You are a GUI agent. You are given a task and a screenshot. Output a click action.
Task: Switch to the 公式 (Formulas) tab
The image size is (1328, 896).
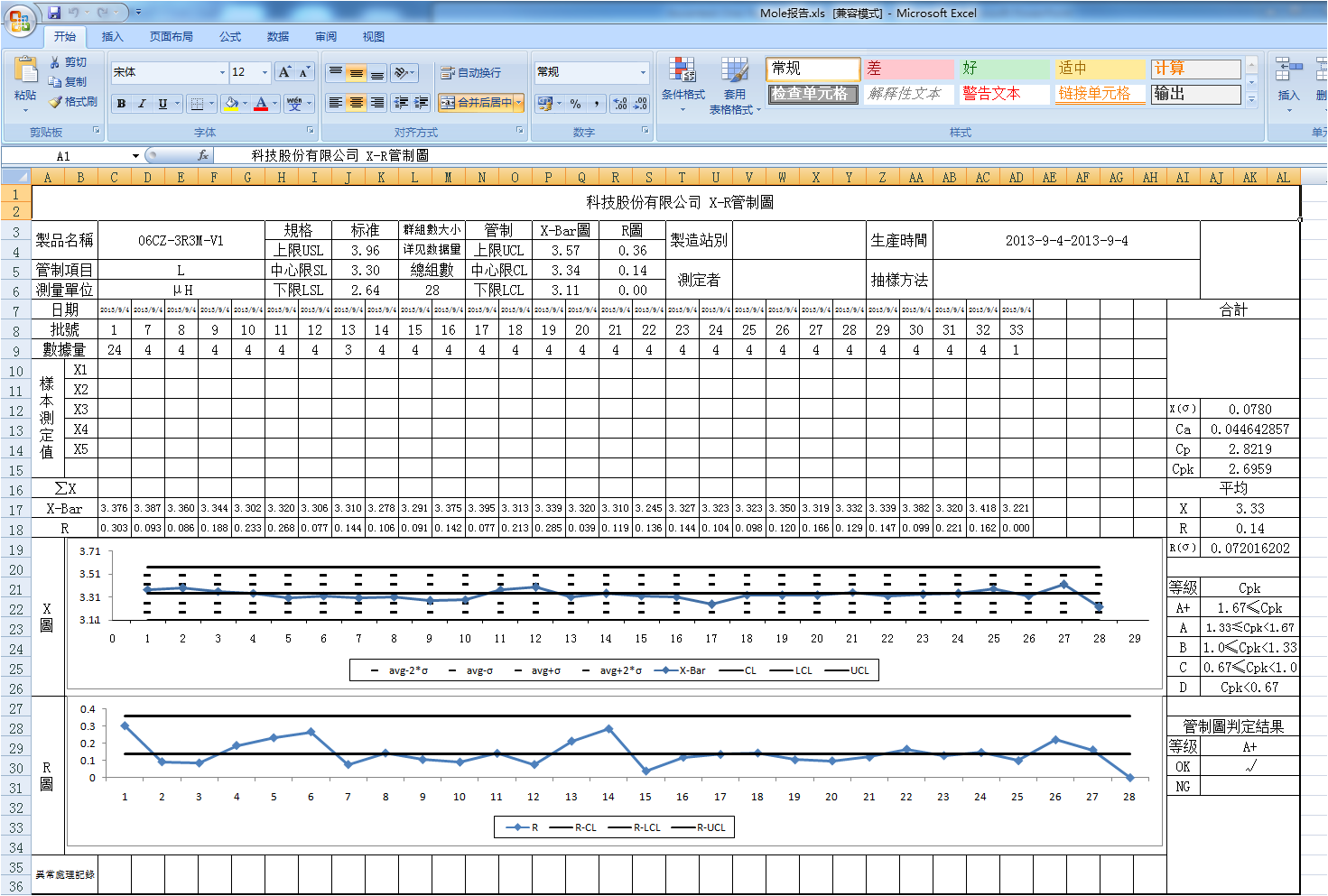[230, 37]
